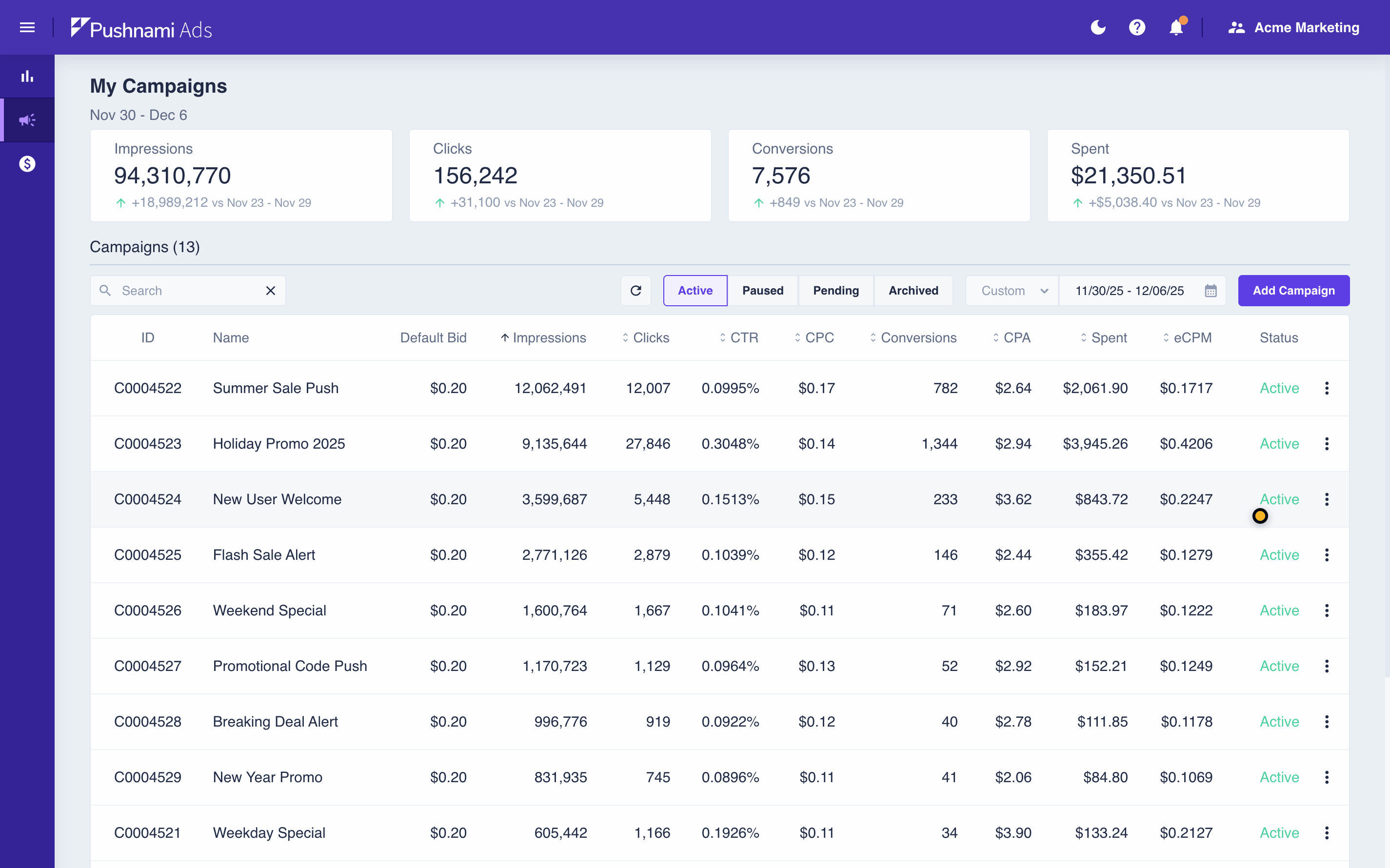
Task: Clear the search field with X
Action: tap(270, 291)
